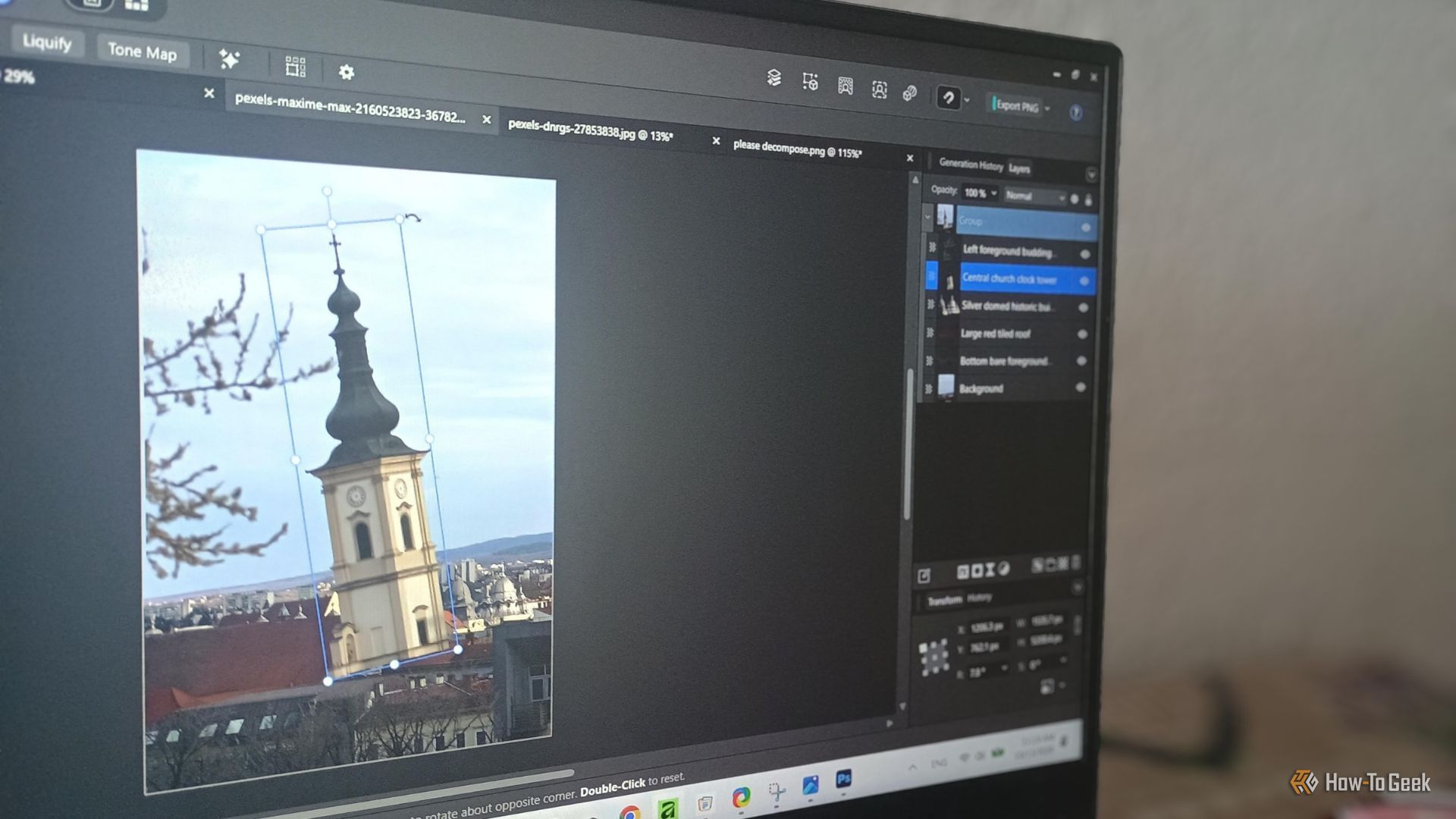The width and height of the screenshot is (1456, 819).
Task: Hide the Central church clock tower layer
Action: pyautogui.click(x=1084, y=281)
